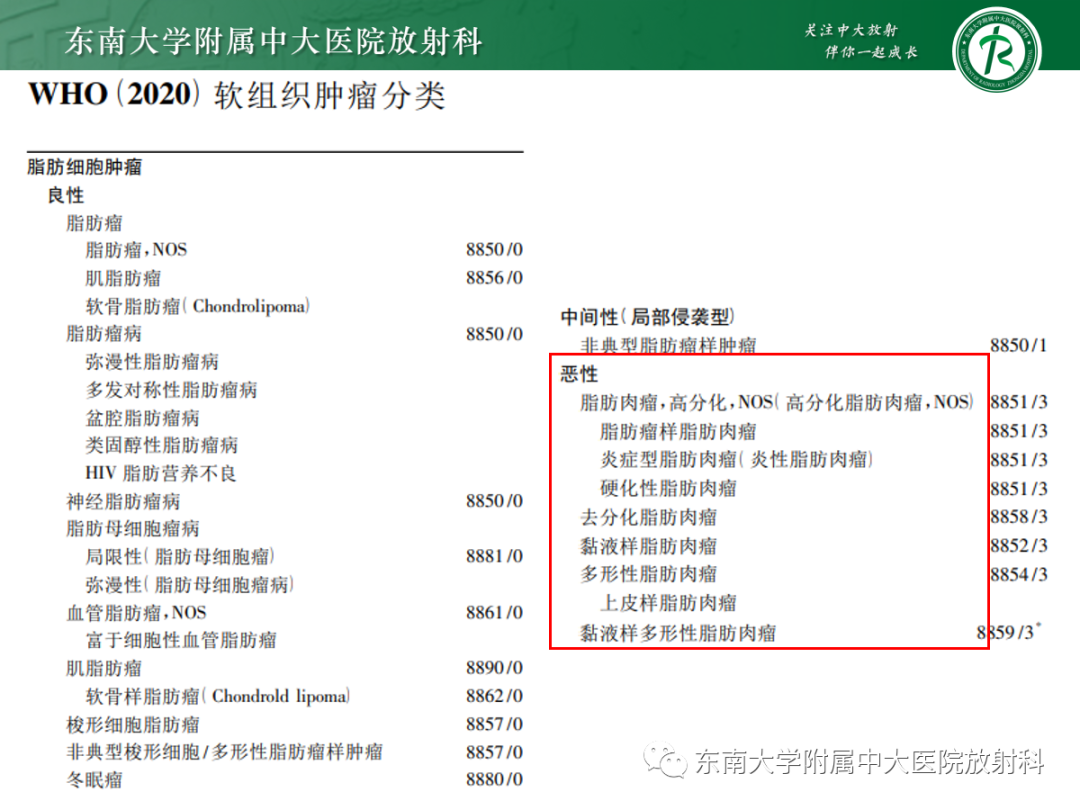Select the heading 恶性

pyautogui.click(x=579, y=374)
